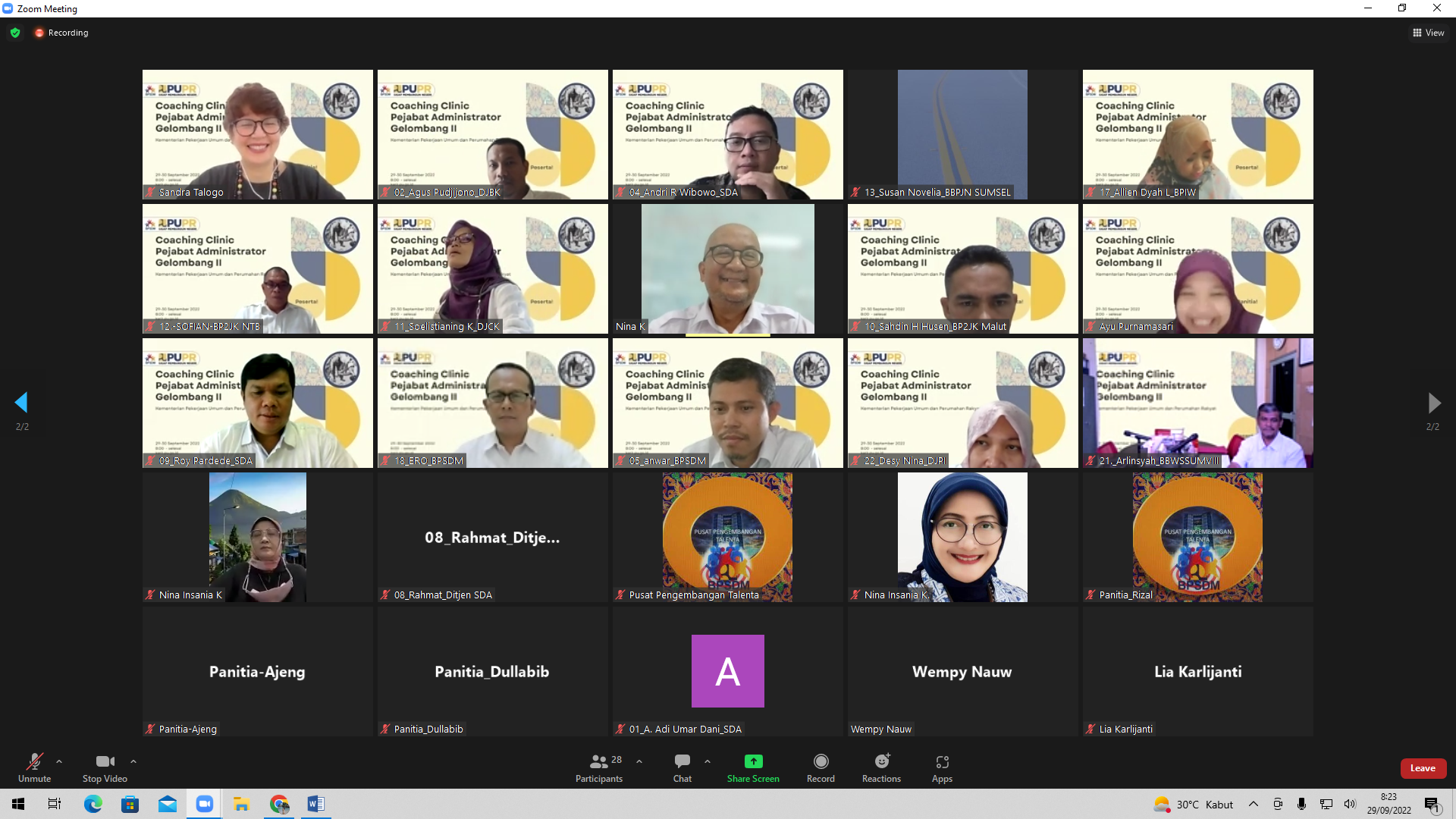Viewport: 1456px width, 819px height.
Task: Click the microphone tray icon
Action: point(1301,805)
